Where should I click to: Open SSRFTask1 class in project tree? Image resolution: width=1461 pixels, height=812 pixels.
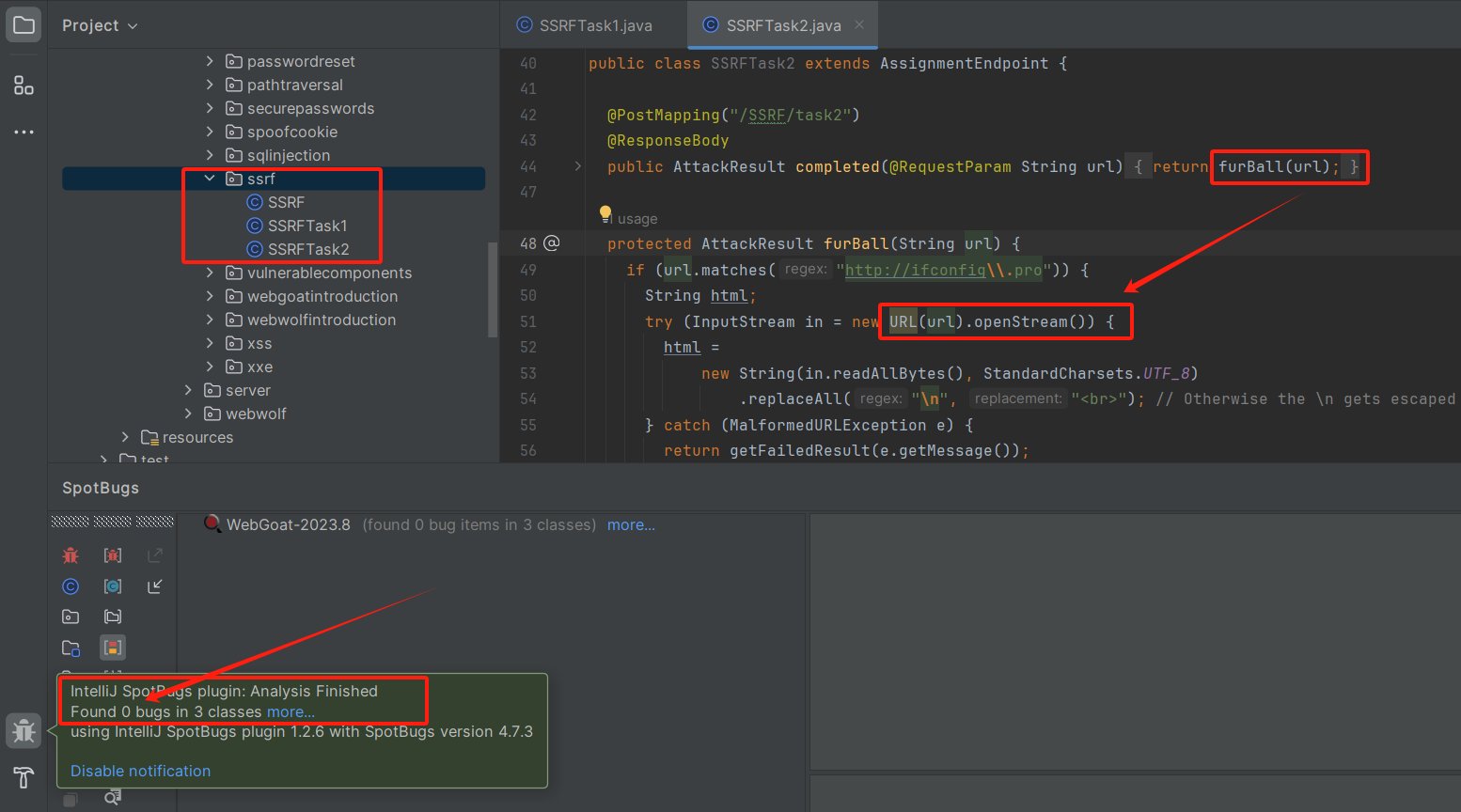pos(297,226)
